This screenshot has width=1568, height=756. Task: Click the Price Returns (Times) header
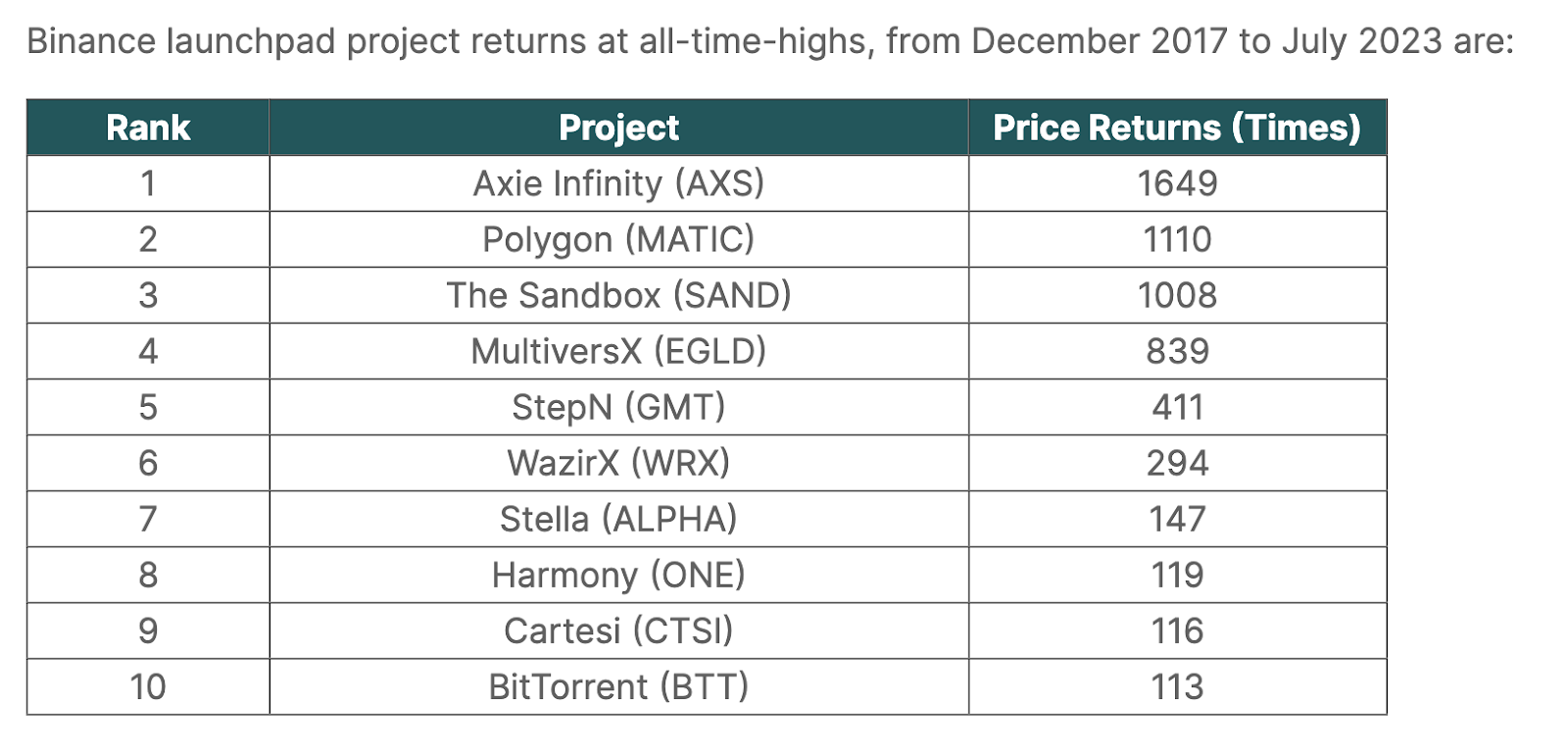1177,127
